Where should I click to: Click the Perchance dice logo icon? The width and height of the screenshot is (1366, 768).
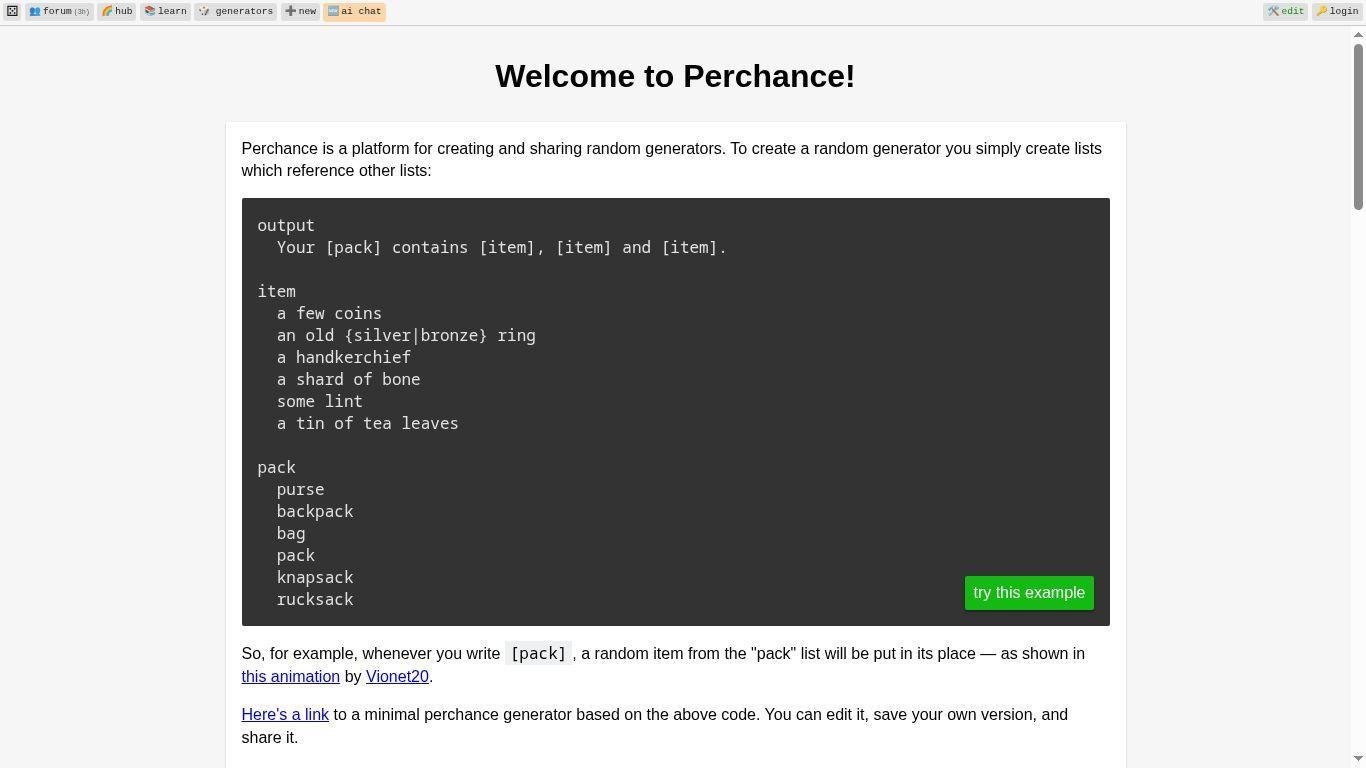coord(12,11)
